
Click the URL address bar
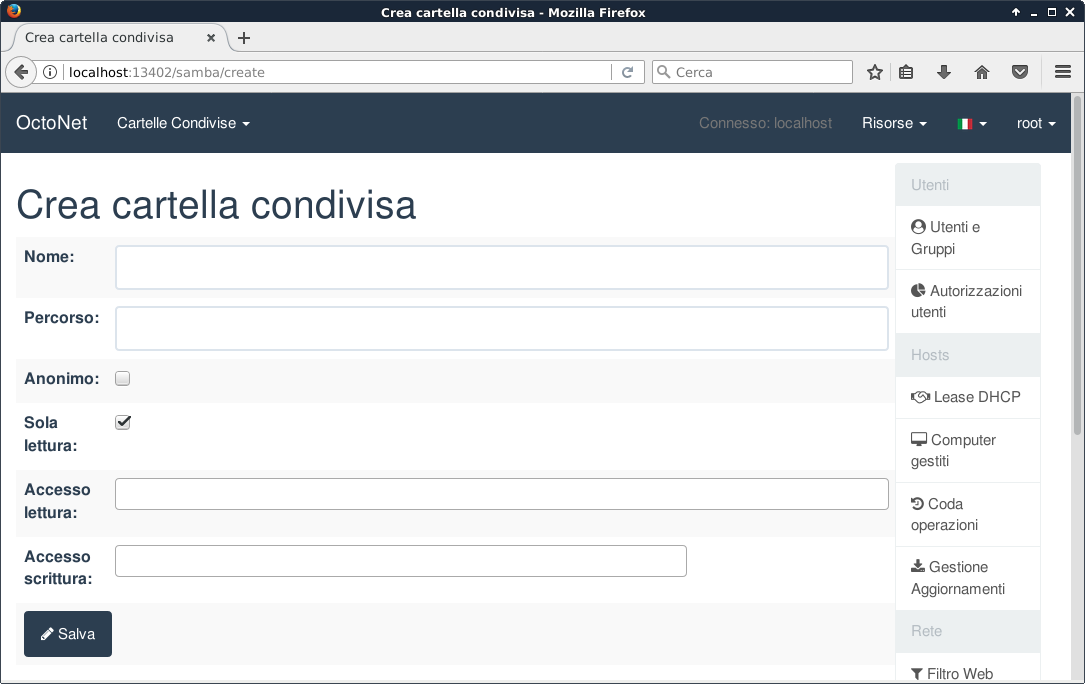click(339, 72)
